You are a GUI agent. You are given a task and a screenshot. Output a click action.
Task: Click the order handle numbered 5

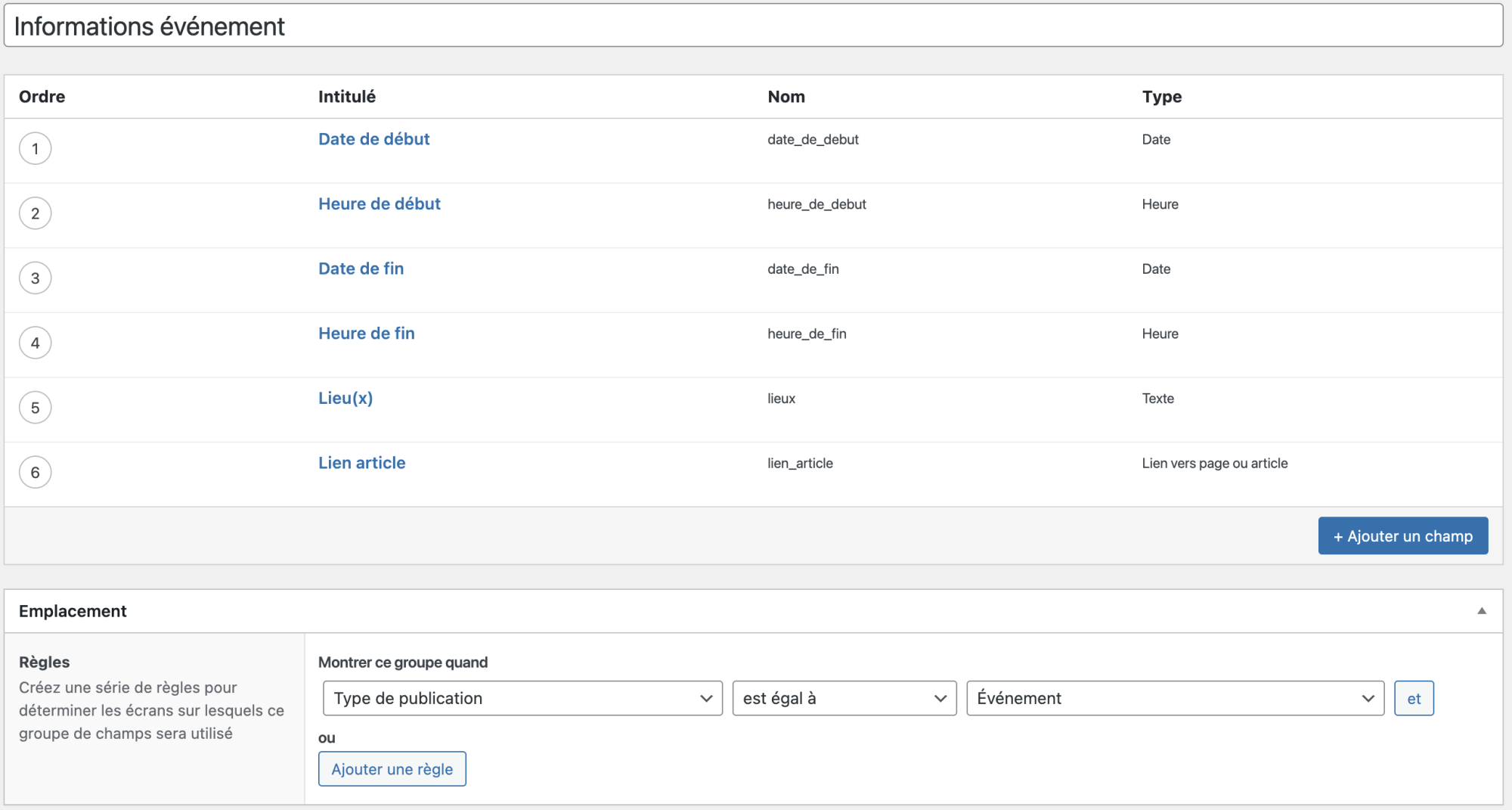point(35,408)
